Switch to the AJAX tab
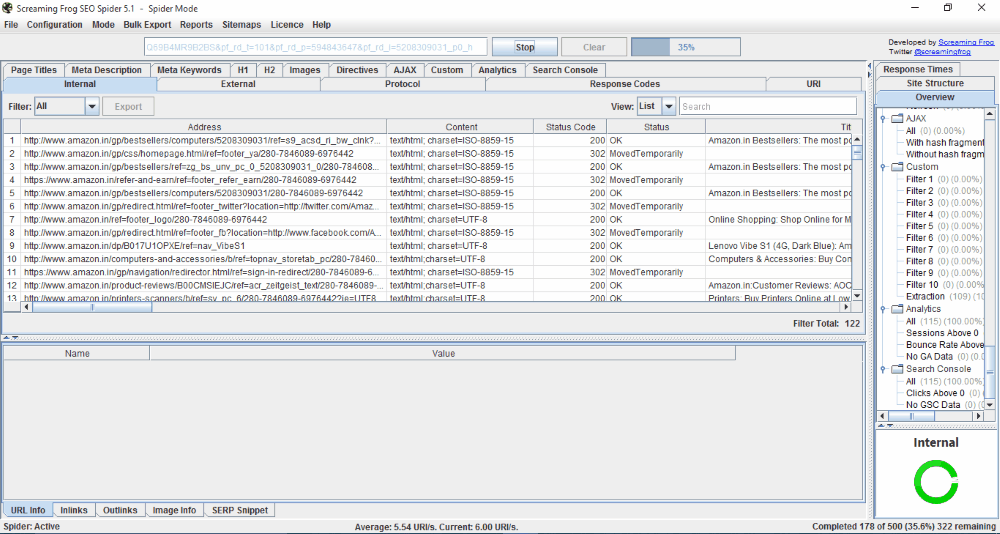 pyautogui.click(x=405, y=70)
